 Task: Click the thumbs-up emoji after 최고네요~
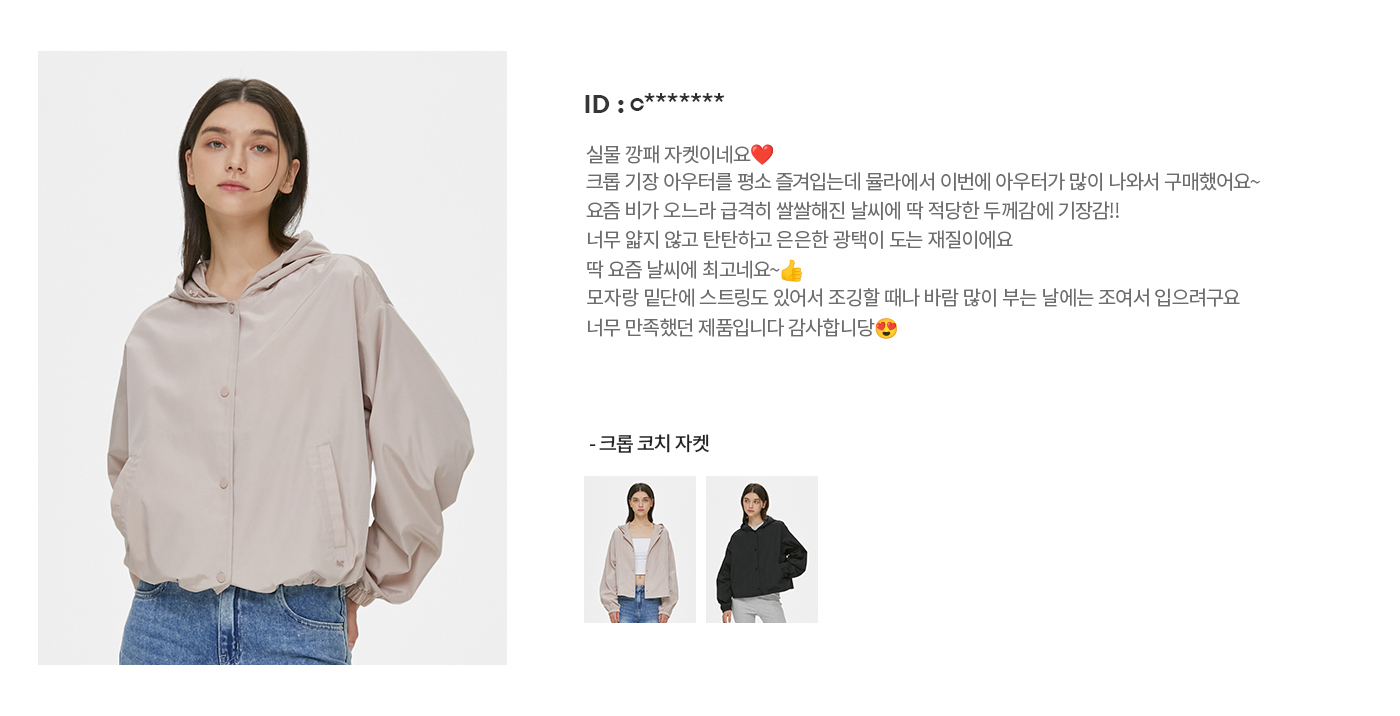pyautogui.click(x=791, y=270)
